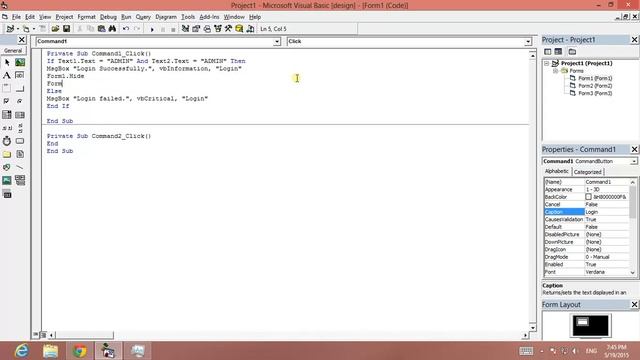Close the Toolbox panel

(22, 40)
